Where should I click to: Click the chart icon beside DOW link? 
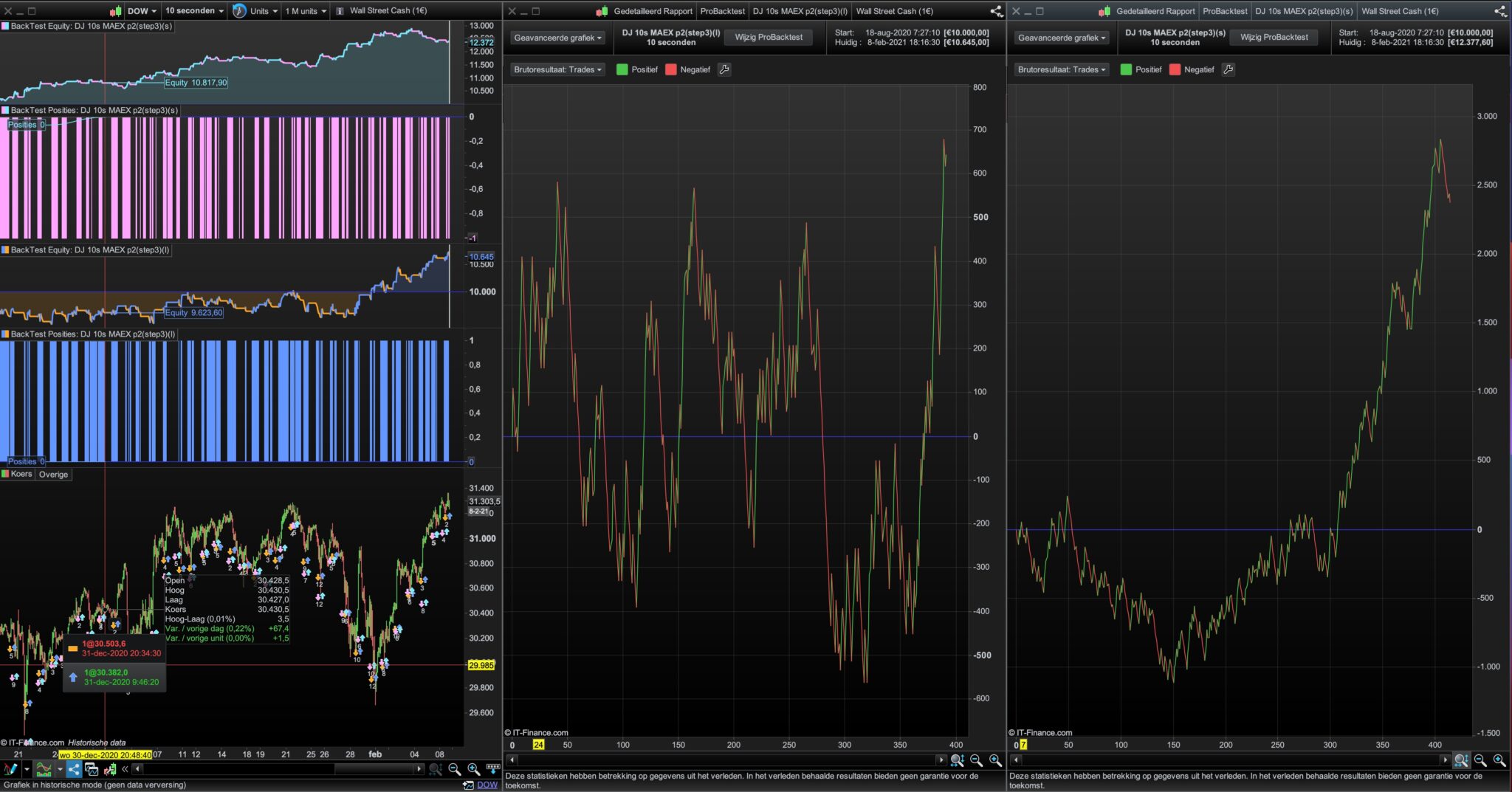pos(468,785)
